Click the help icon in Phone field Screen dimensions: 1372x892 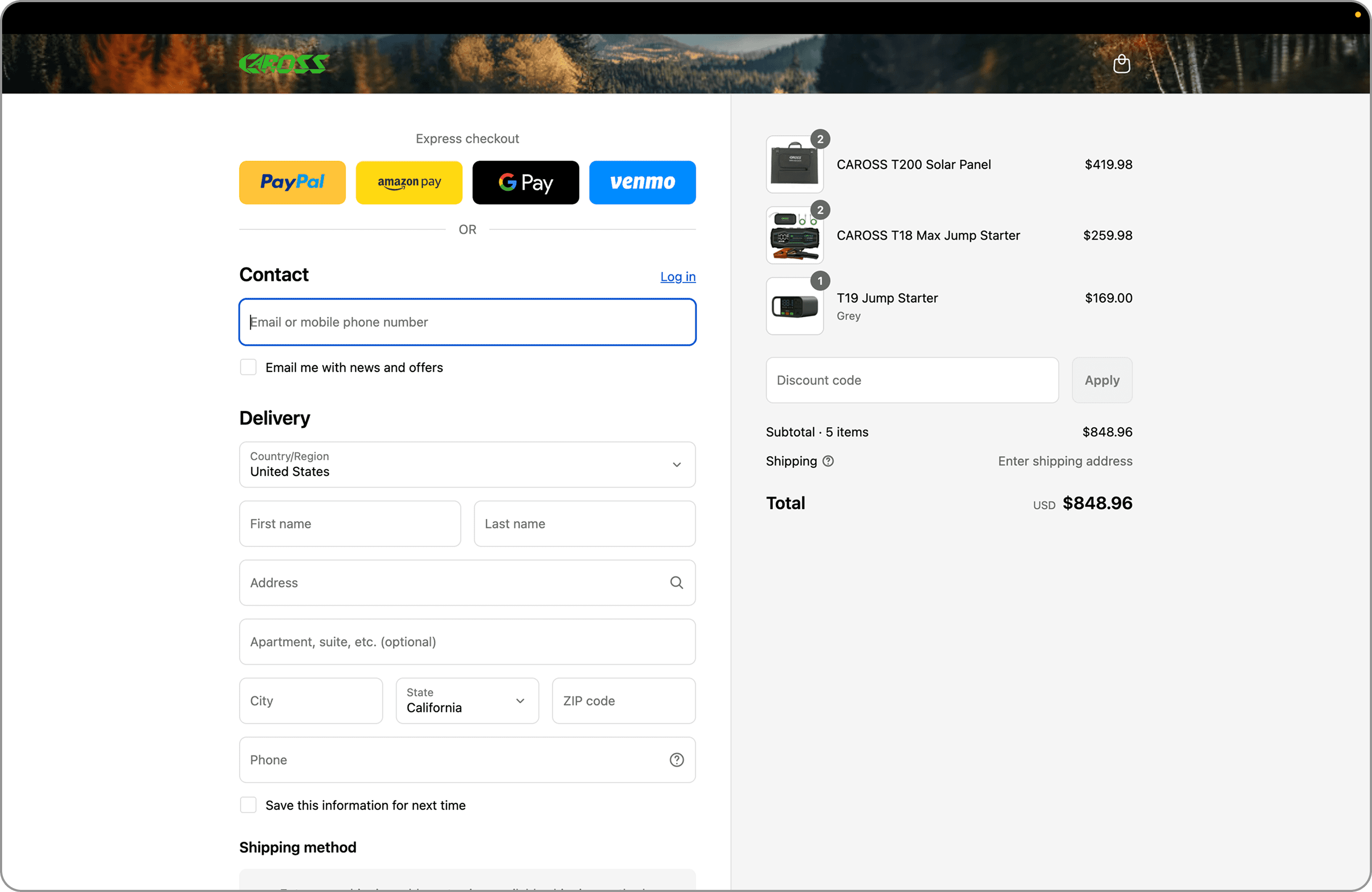[x=676, y=760]
